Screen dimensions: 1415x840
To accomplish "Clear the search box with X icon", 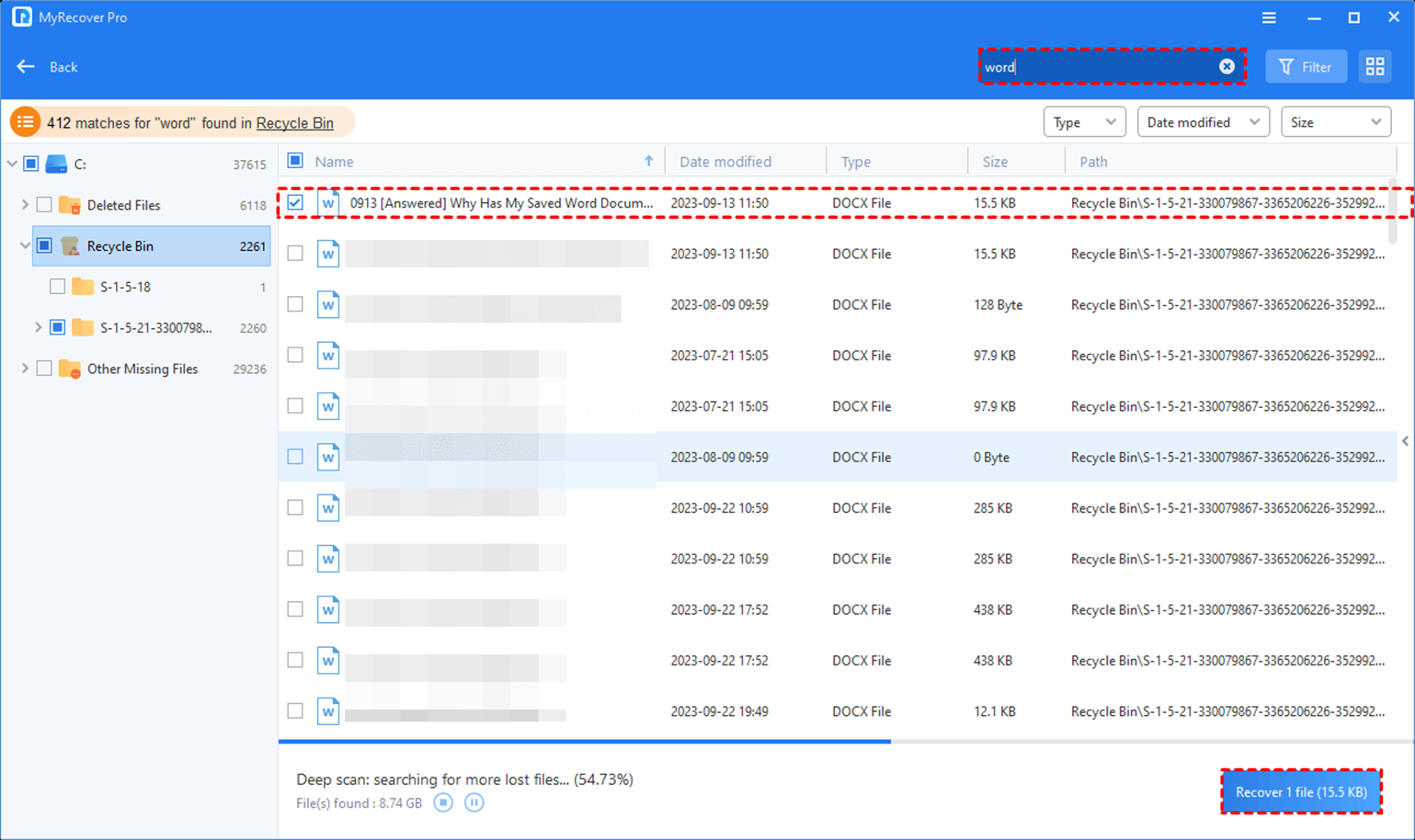I will tap(1227, 66).
